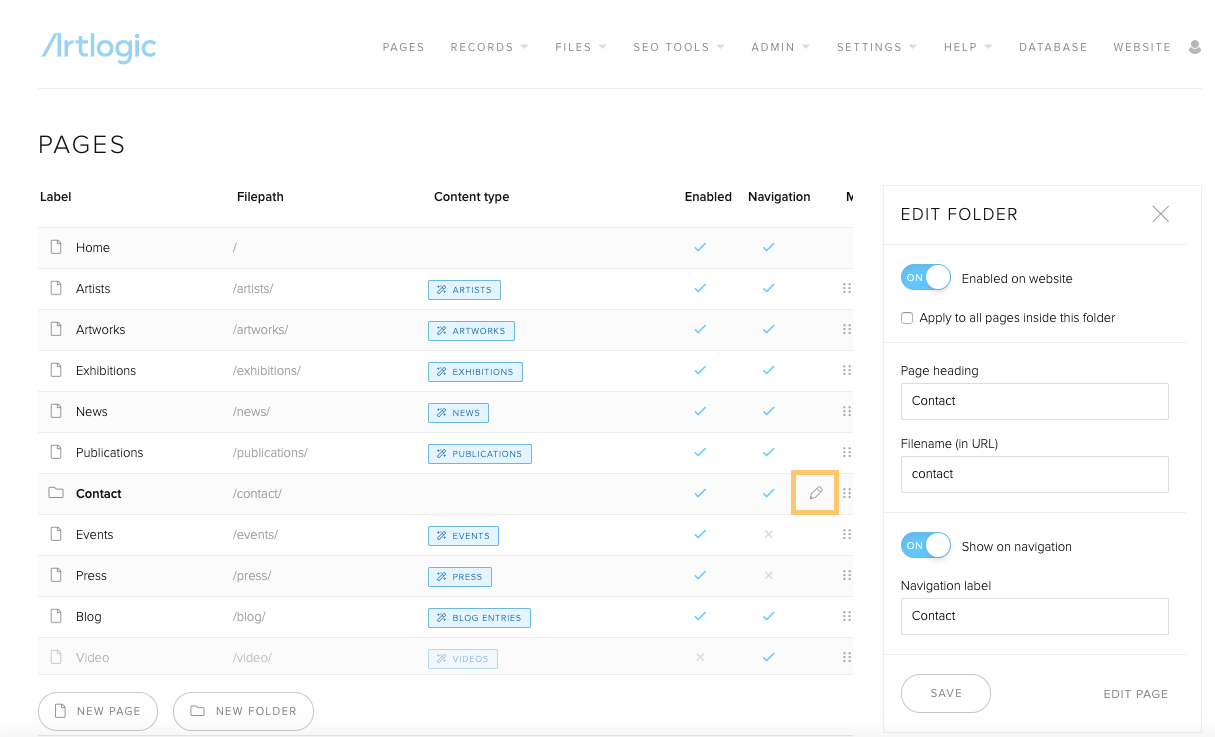This screenshot has height=737, width=1215.
Task: Click the /exhibitions/ filepath text
Action: 267,370
